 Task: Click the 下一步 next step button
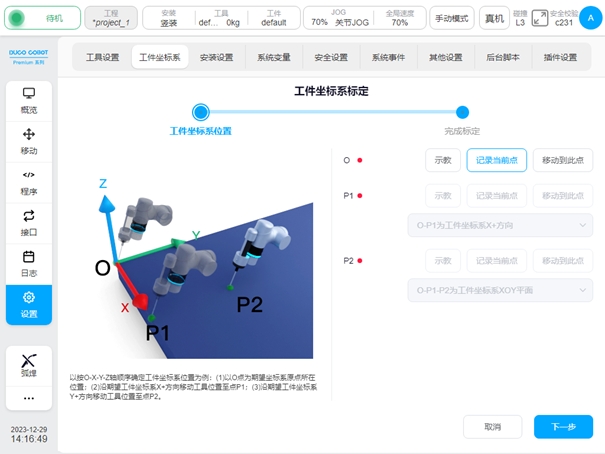point(563,426)
